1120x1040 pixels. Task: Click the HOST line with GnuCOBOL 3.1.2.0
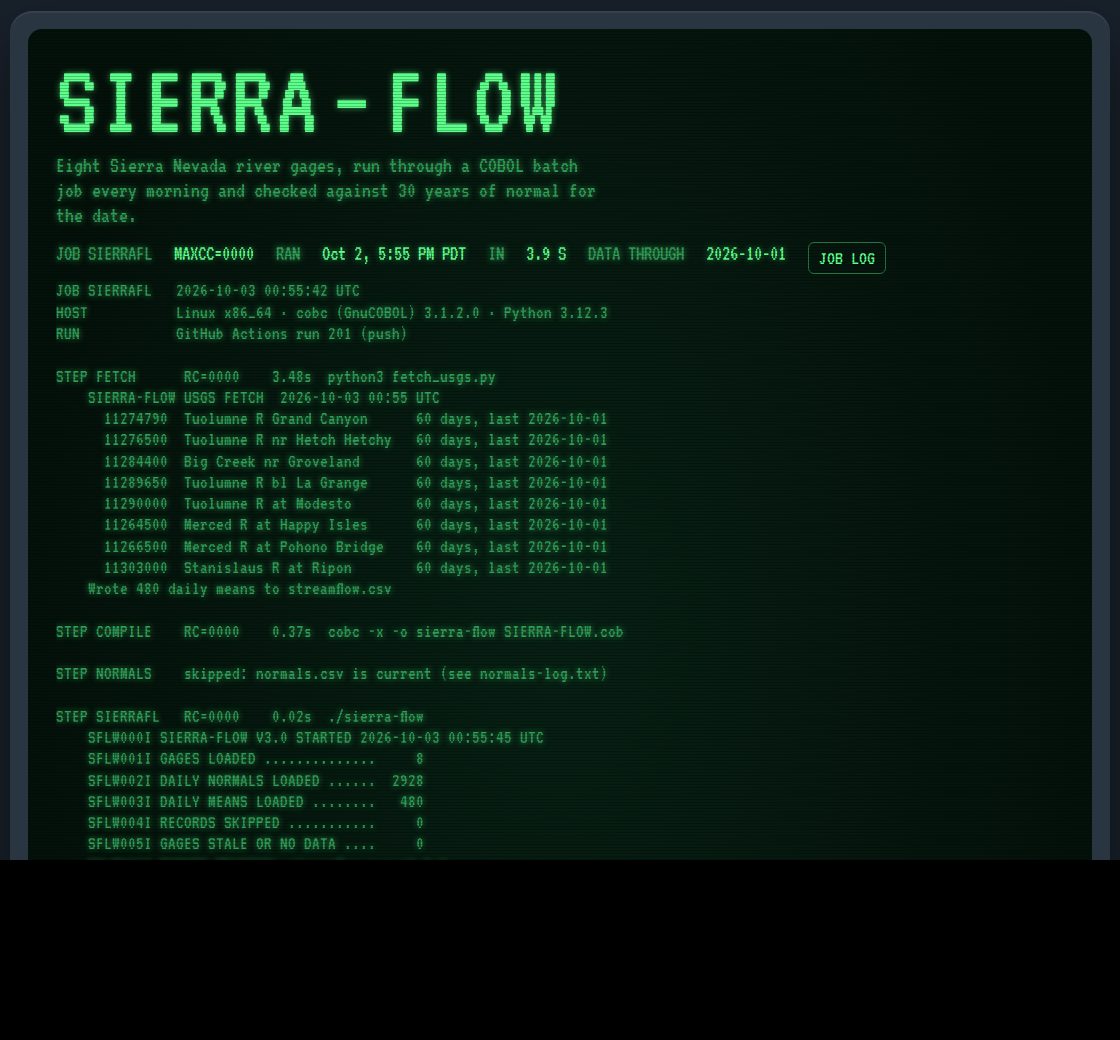click(331, 313)
